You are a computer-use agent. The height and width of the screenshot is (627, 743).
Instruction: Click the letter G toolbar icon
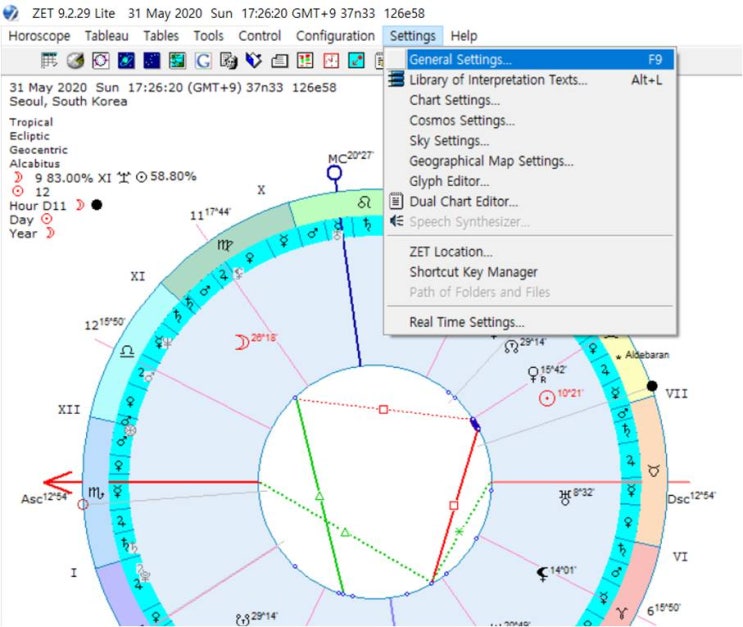tap(203, 61)
